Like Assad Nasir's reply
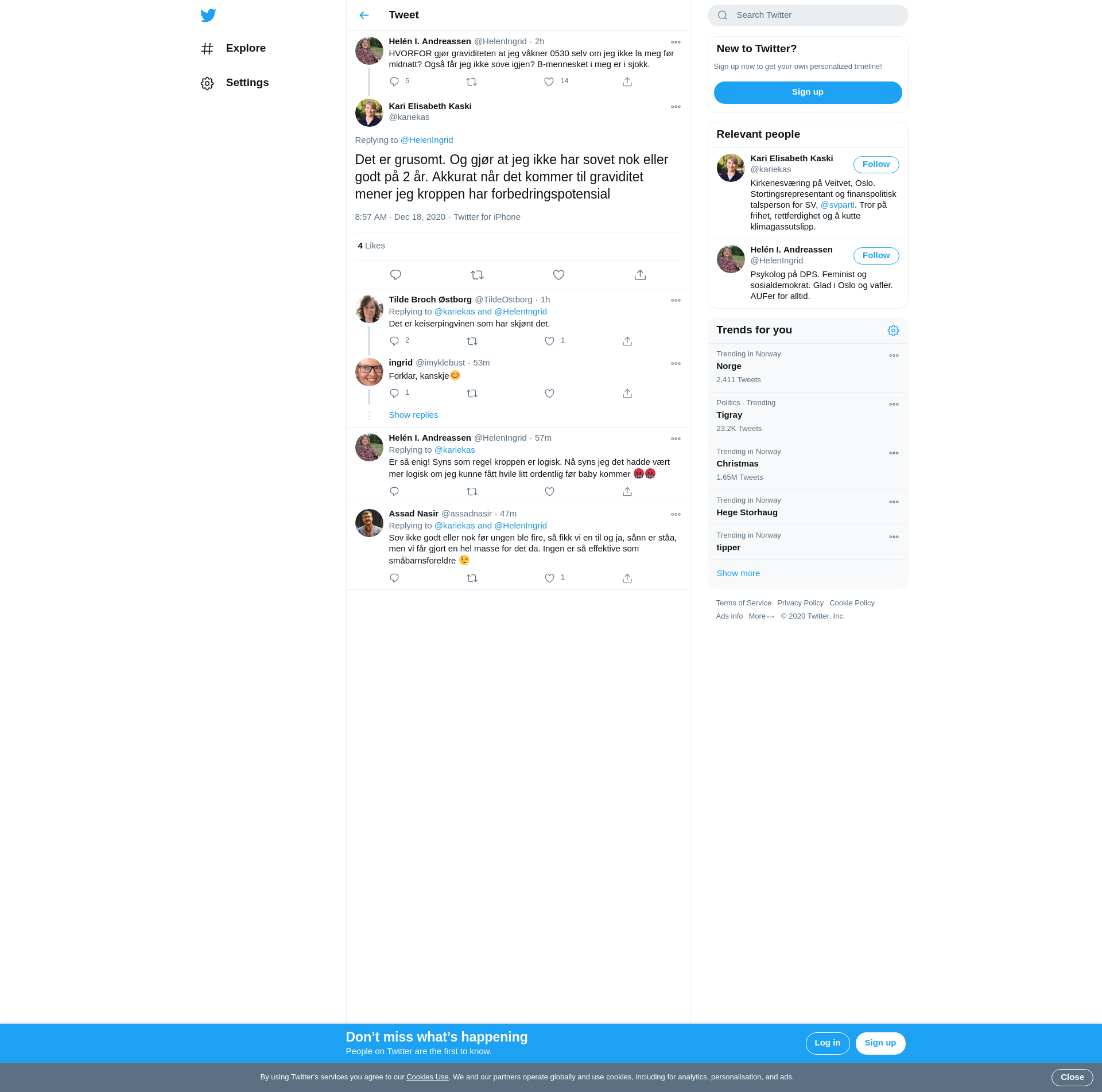The image size is (1102, 1092). [x=549, y=578]
